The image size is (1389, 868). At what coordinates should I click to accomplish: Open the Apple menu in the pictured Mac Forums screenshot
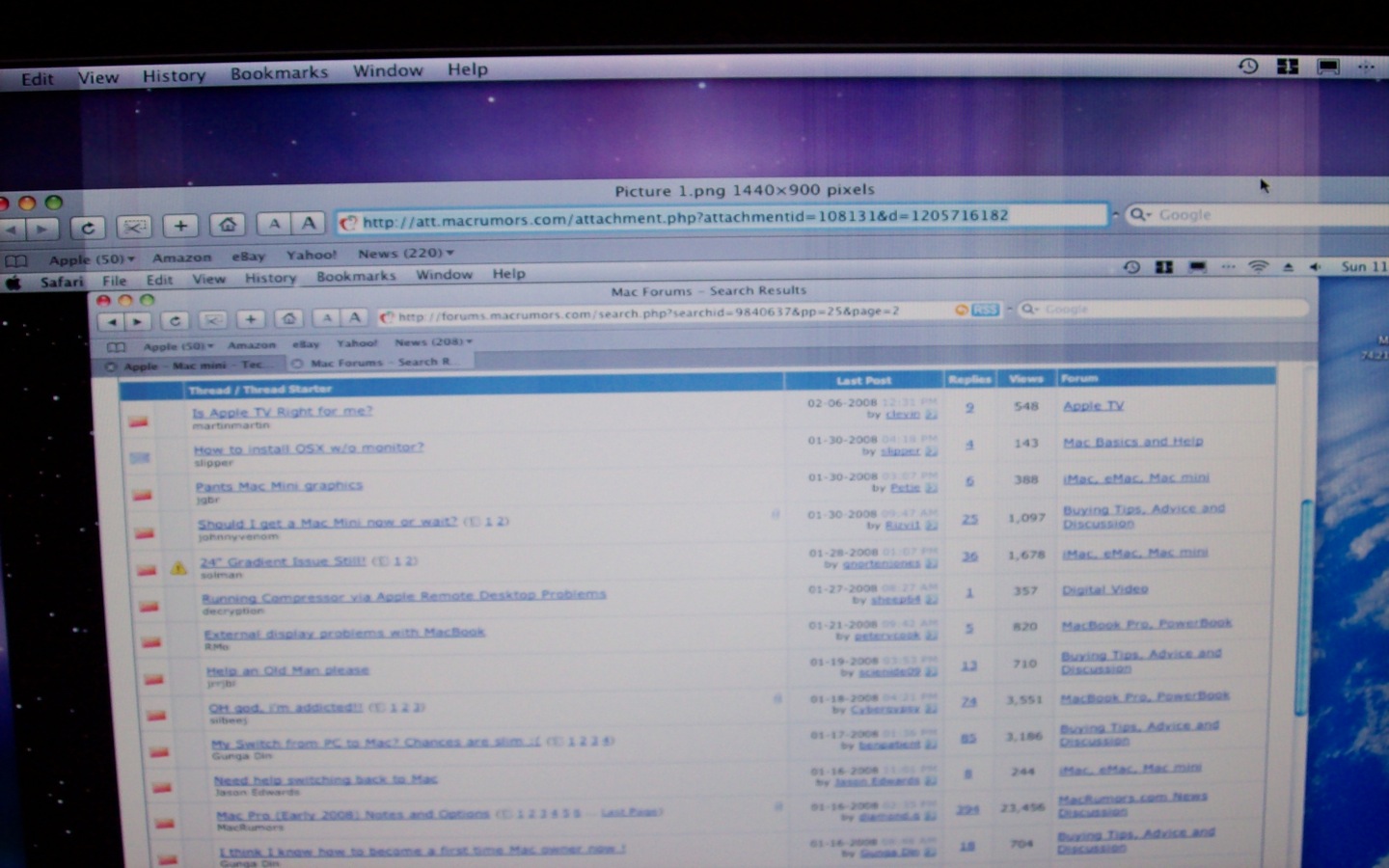[x=14, y=283]
